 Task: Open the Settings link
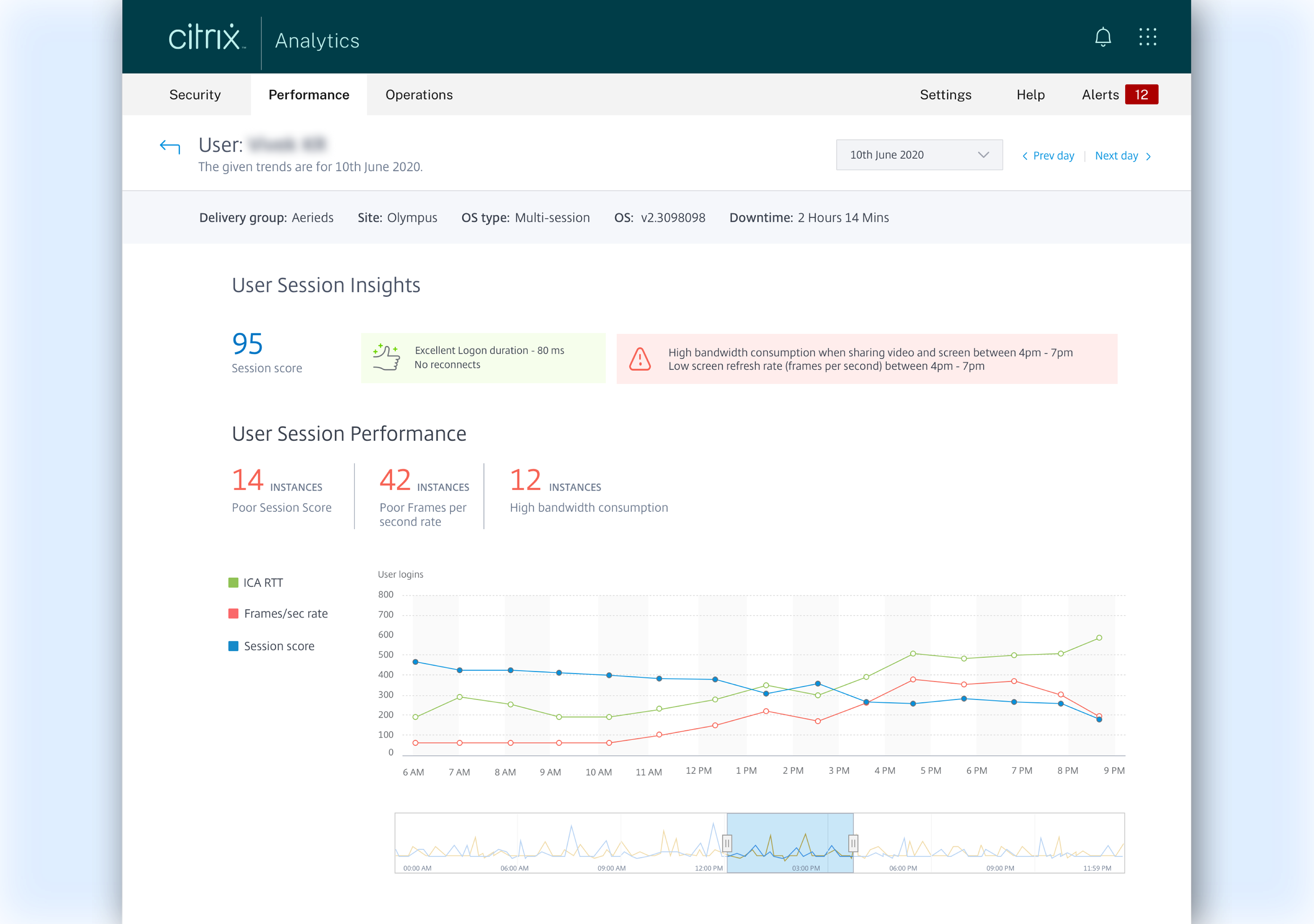click(x=945, y=95)
